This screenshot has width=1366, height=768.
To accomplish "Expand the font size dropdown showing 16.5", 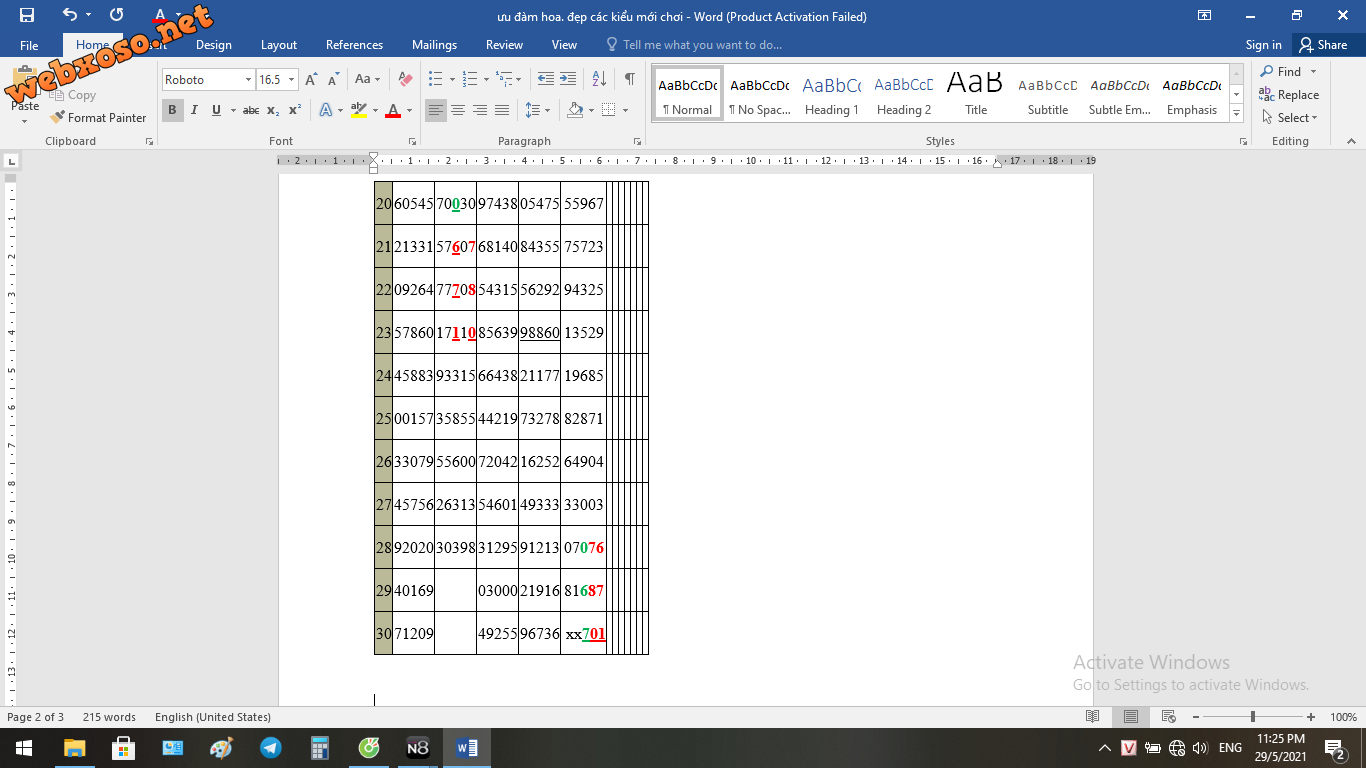I will [292, 80].
